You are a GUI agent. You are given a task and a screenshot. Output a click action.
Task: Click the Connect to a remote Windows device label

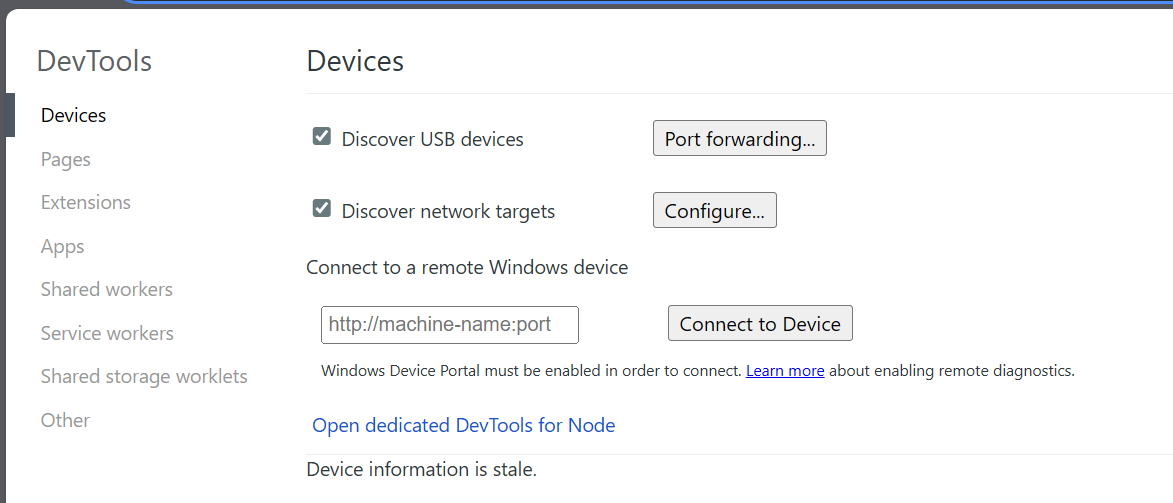click(467, 267)
